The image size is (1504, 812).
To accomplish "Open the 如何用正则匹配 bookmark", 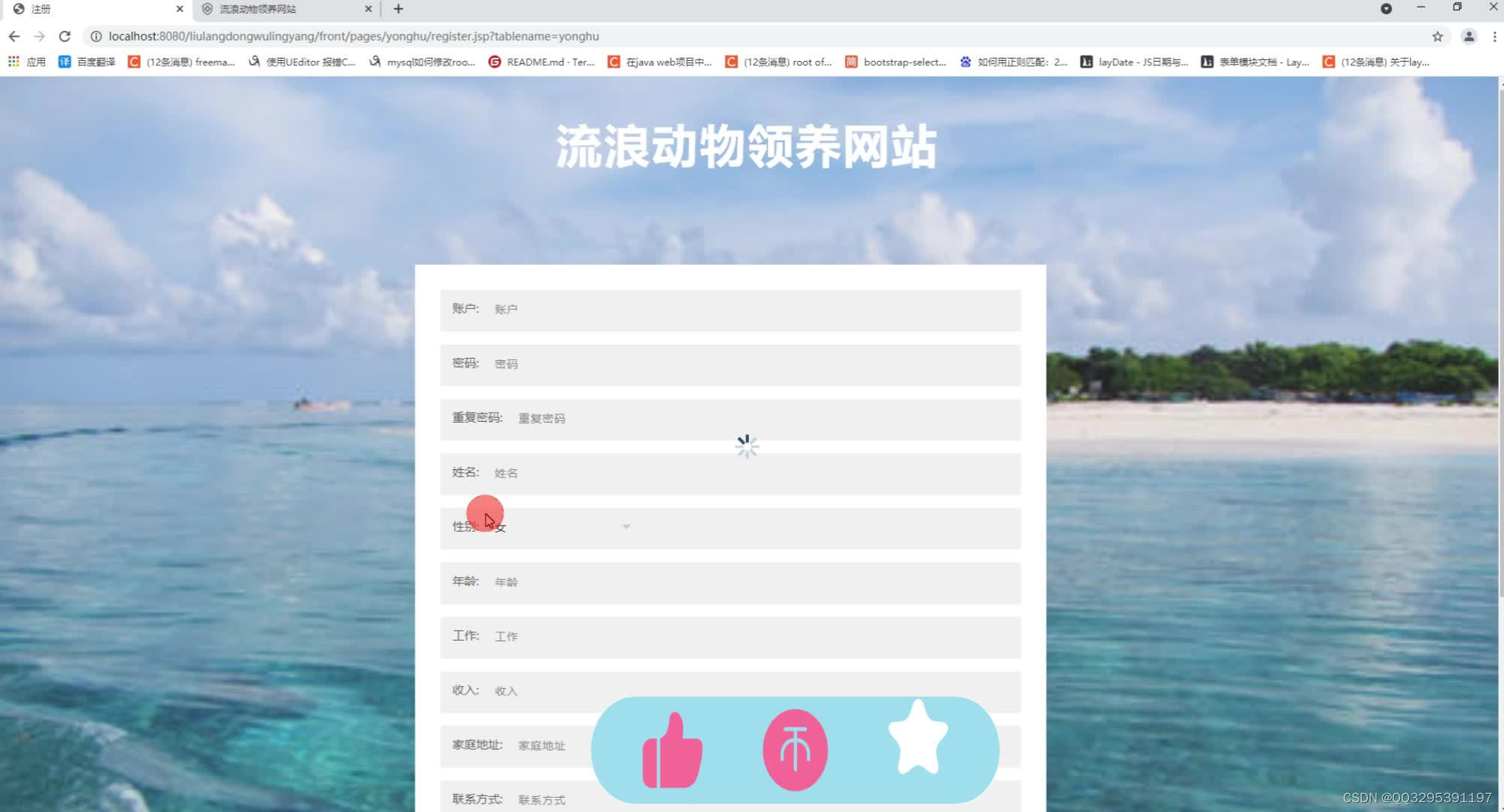I will [1014, 62].
